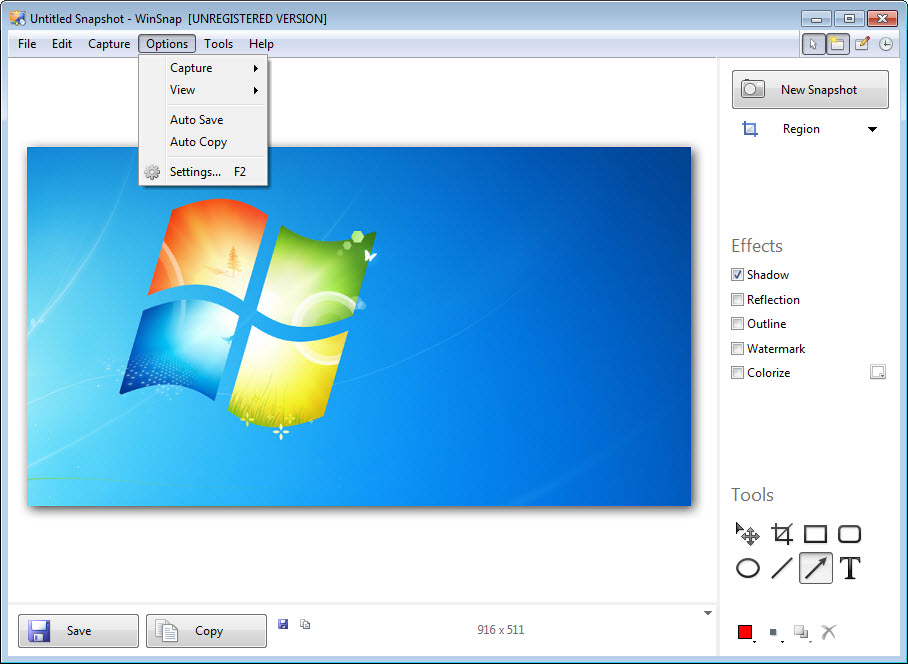Enable the Reflection effect checkbox

(x=737, y=300)
